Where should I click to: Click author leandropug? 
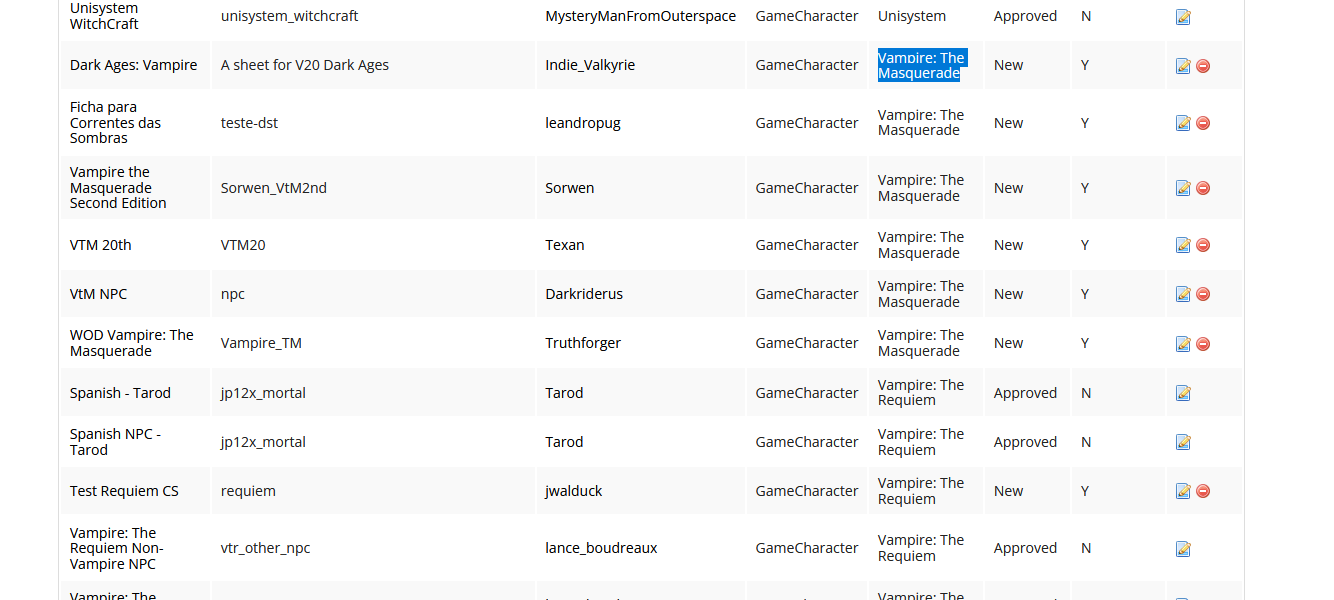(583, 123)
